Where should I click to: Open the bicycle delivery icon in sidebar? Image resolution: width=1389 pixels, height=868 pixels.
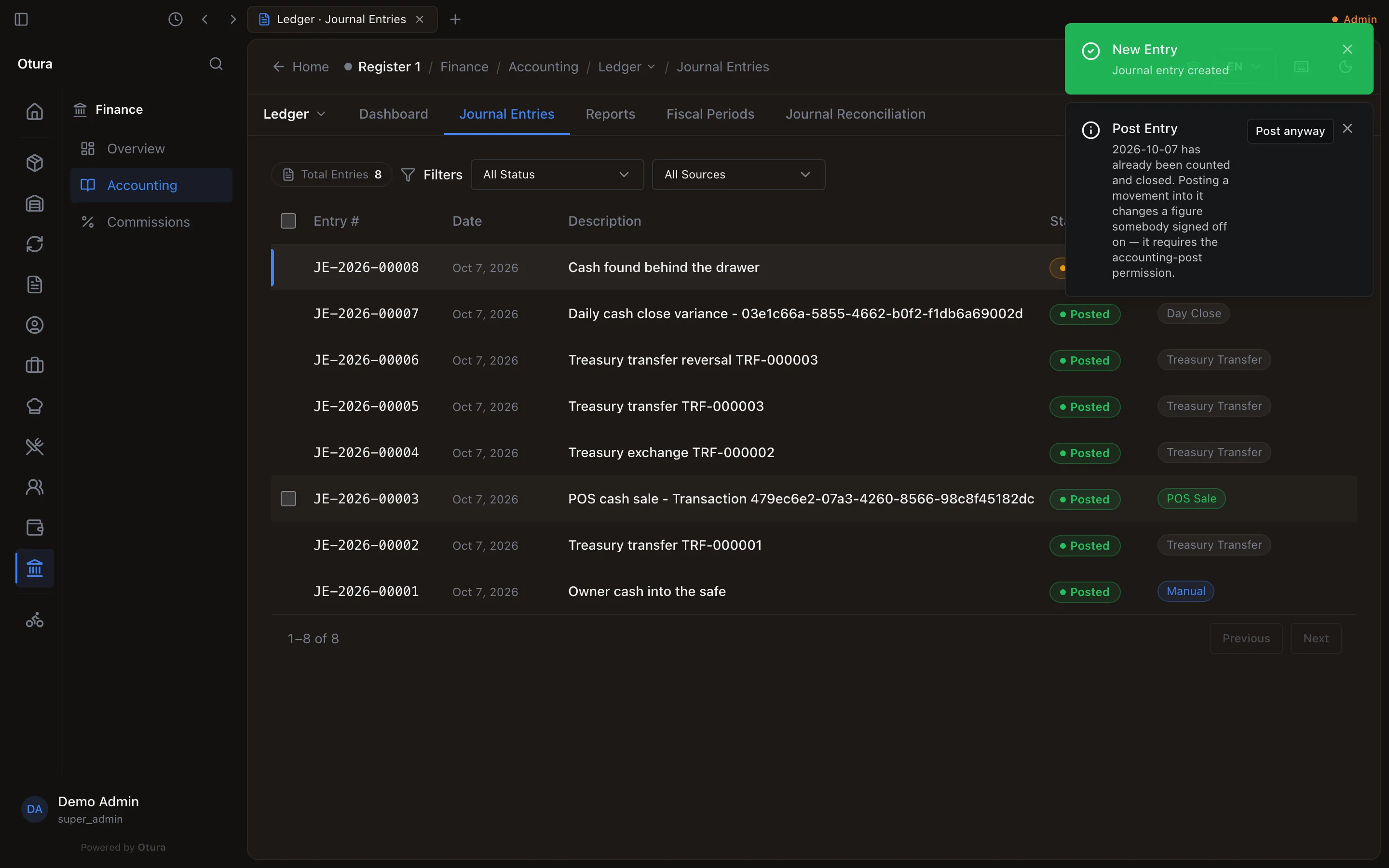34,620
